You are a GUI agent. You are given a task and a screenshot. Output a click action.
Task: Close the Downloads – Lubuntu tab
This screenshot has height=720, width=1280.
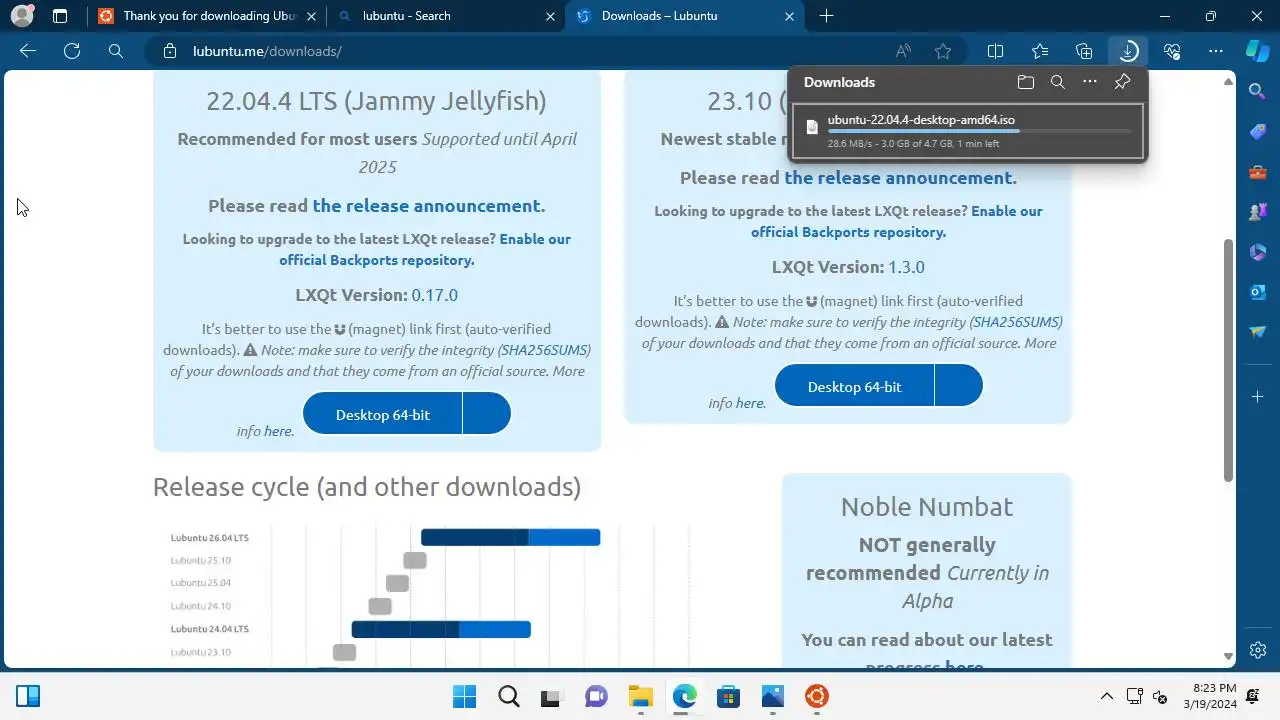coord(790,16)
